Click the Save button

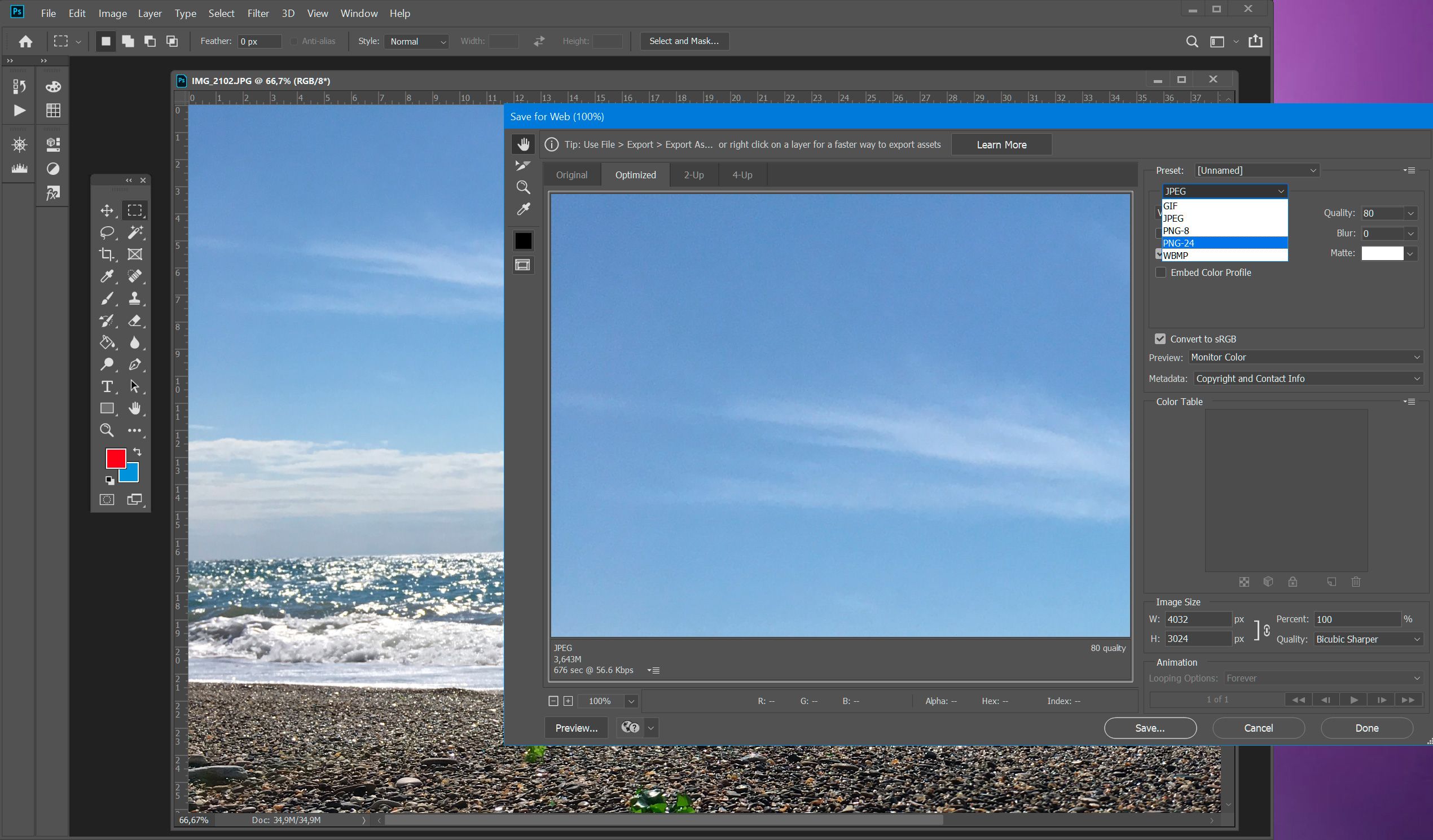(x=1150, y=727)
